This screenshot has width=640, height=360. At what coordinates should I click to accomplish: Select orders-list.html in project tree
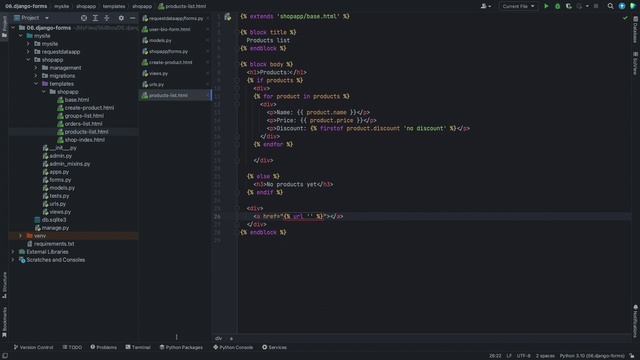pos(83,124)
